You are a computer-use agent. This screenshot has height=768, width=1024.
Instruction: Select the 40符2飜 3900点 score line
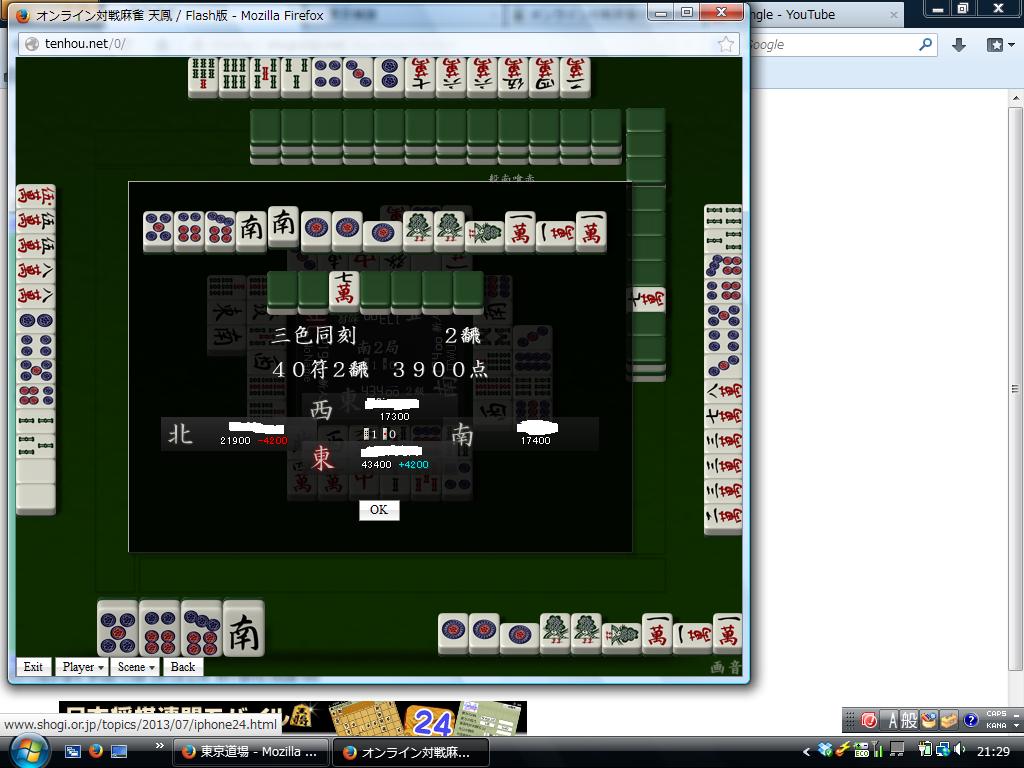point(380,370)
